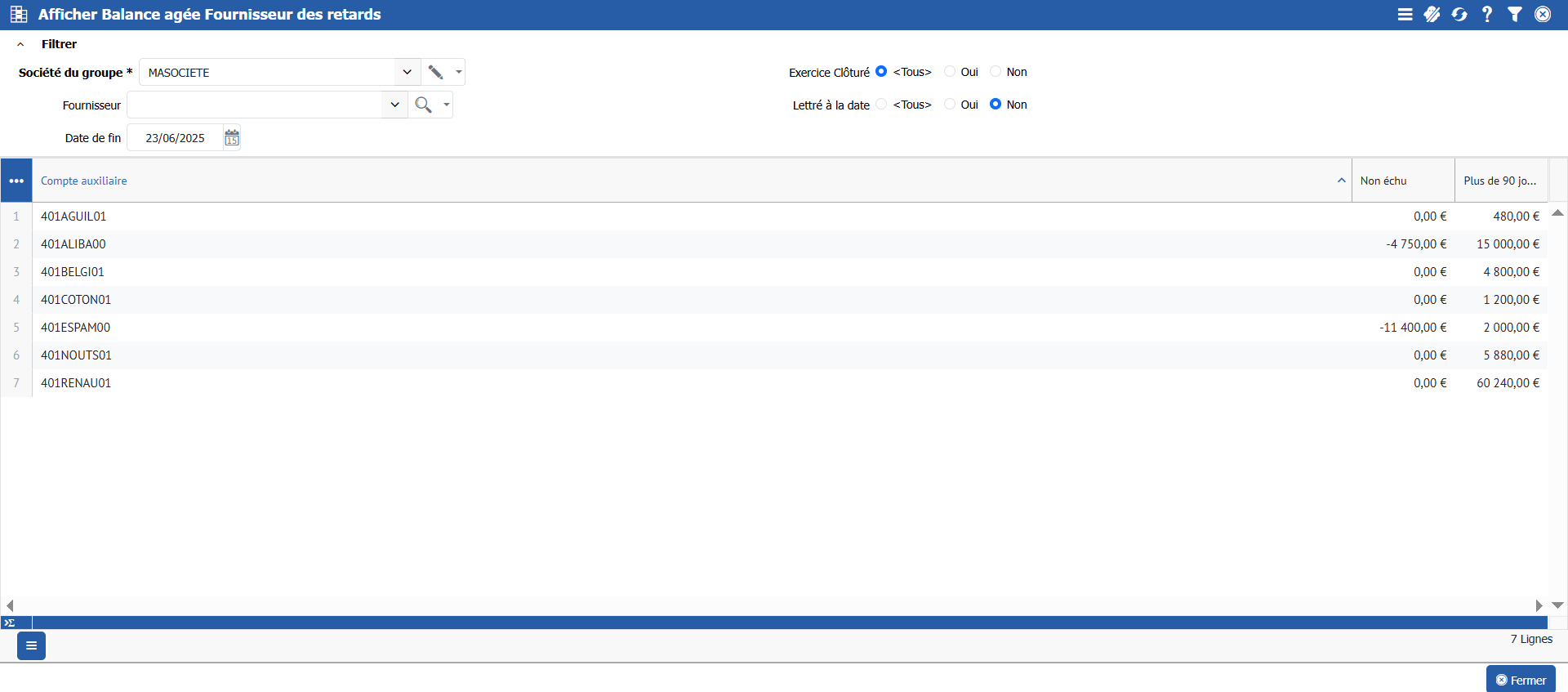Sort by Compte auxiliaire column header
The width and height of the screenshot is (1568, 692).
pos(84,181)
